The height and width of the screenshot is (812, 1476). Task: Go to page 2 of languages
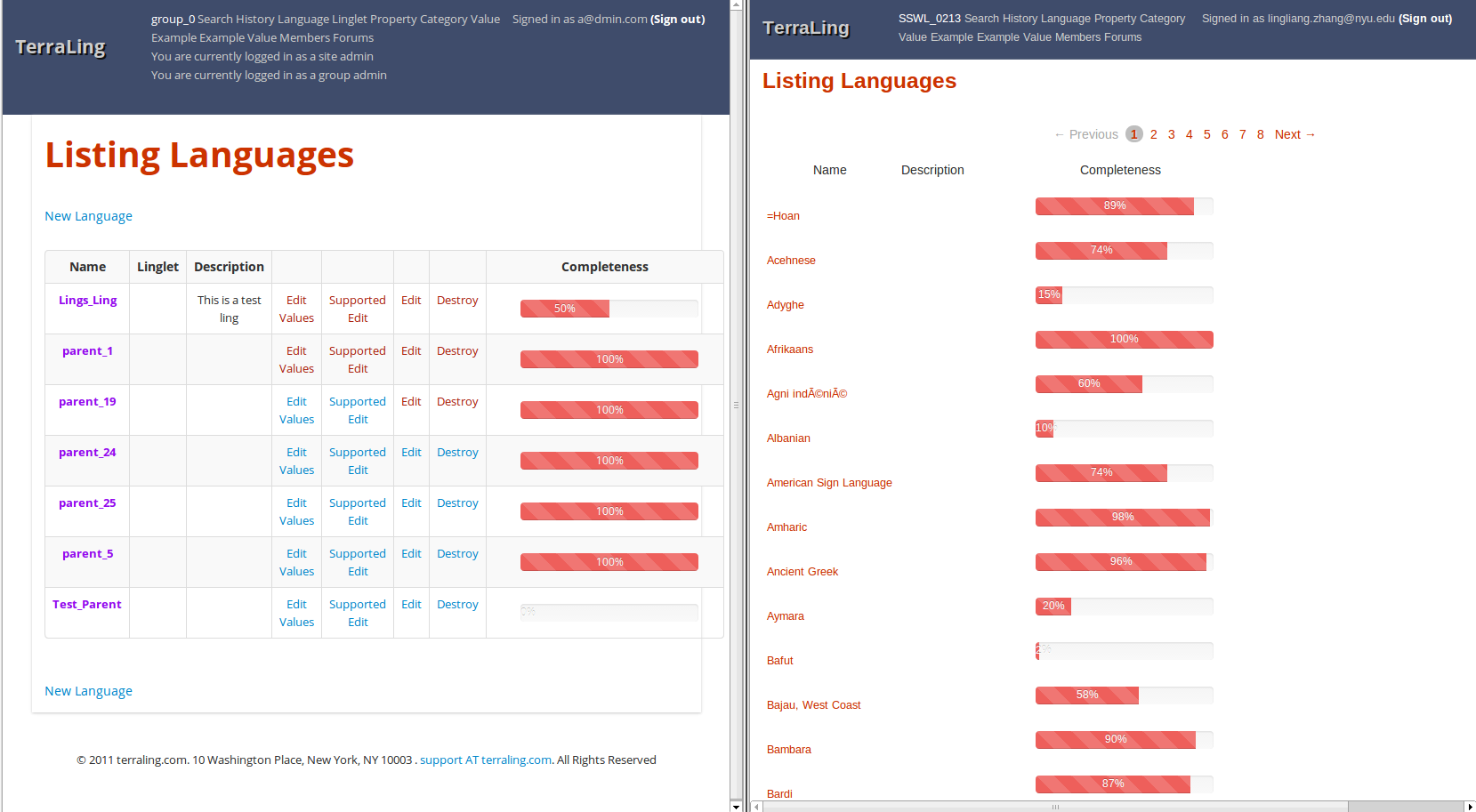pos(1153,134)
